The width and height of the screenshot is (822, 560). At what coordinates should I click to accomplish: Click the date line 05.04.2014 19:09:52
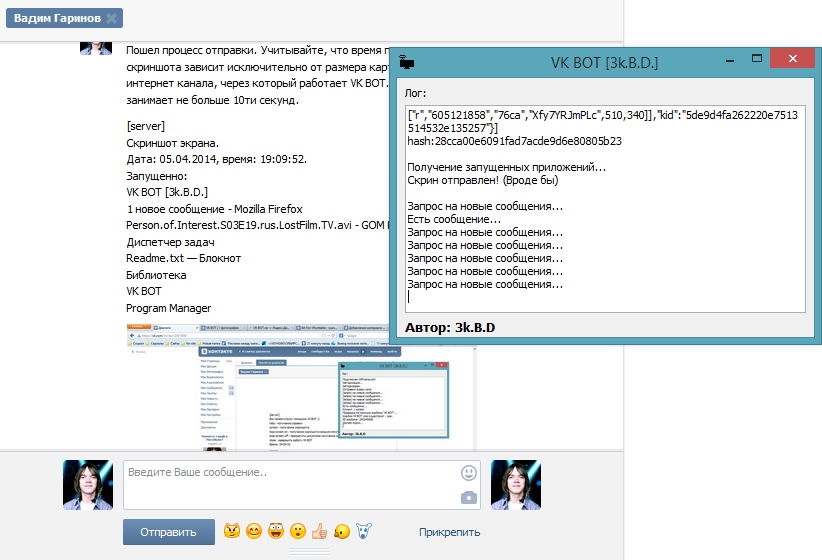coord(217,159)
